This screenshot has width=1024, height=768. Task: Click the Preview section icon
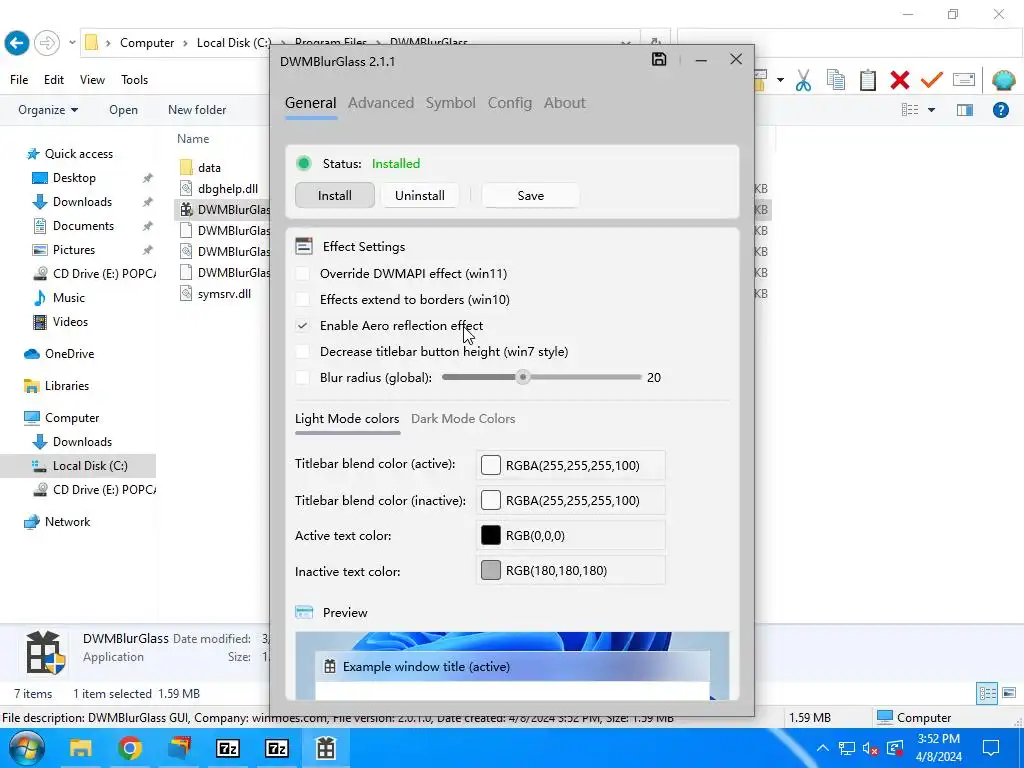point(304,612)
